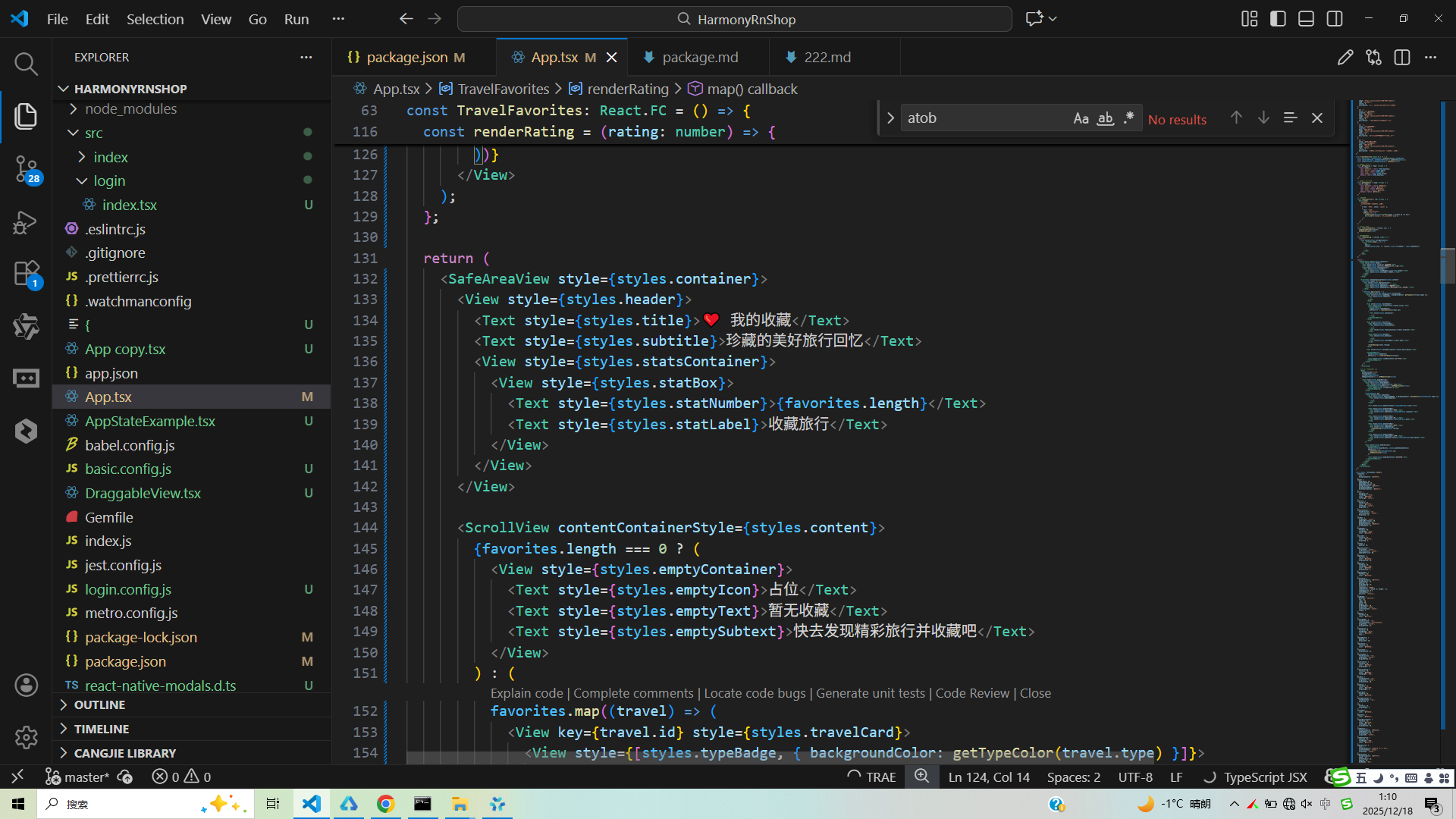Click the Split Editor Right icon

[x=1401, y=58]
